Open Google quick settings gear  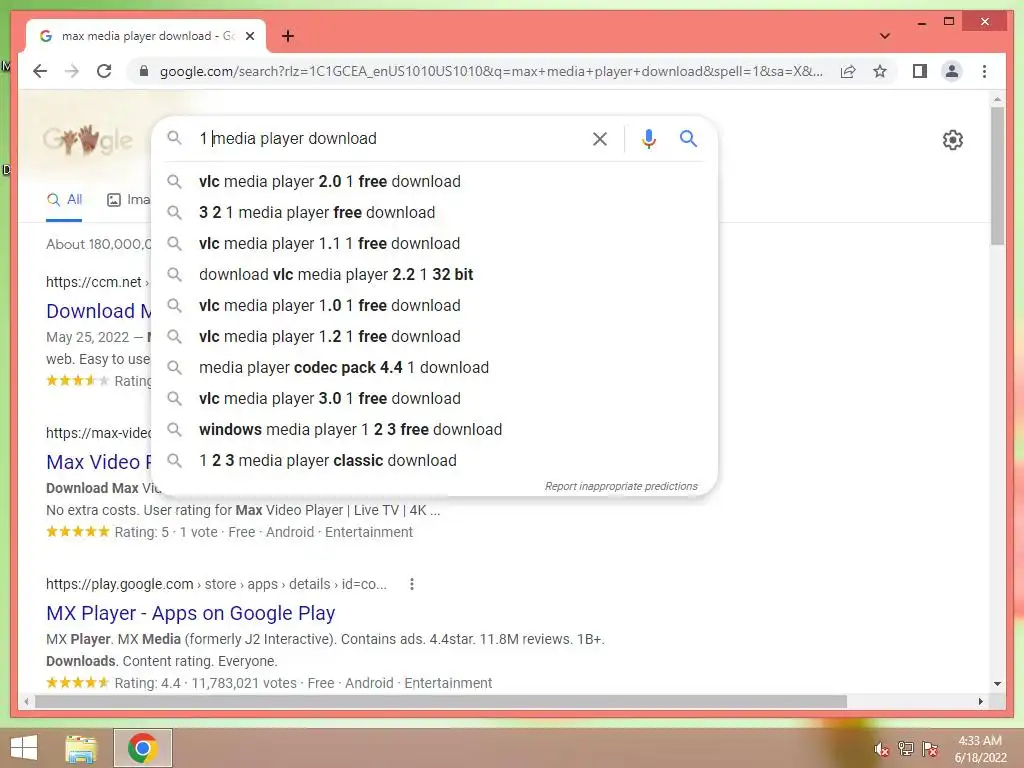(952, 140)
